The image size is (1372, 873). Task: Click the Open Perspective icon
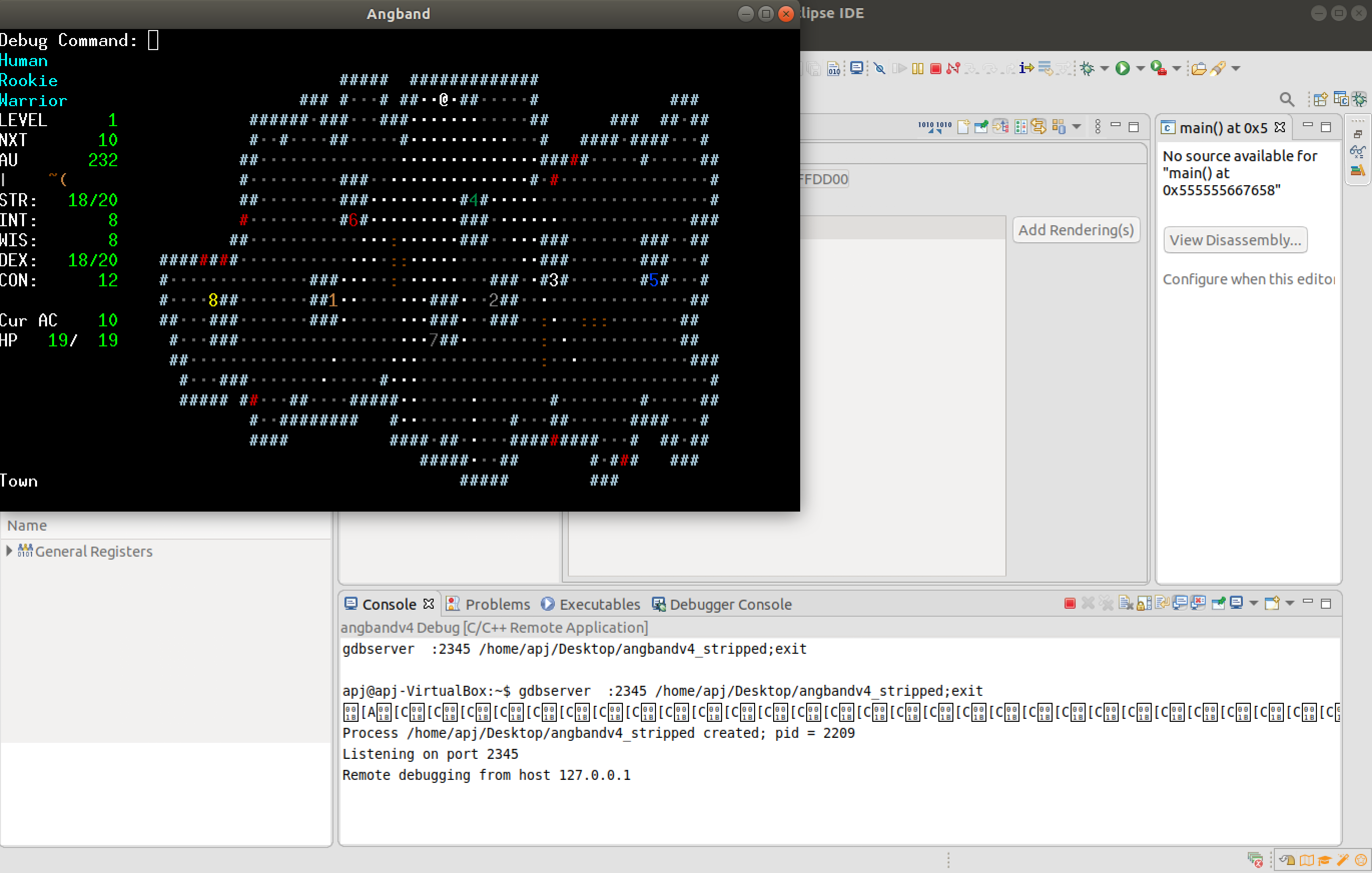coord(1320,100)
